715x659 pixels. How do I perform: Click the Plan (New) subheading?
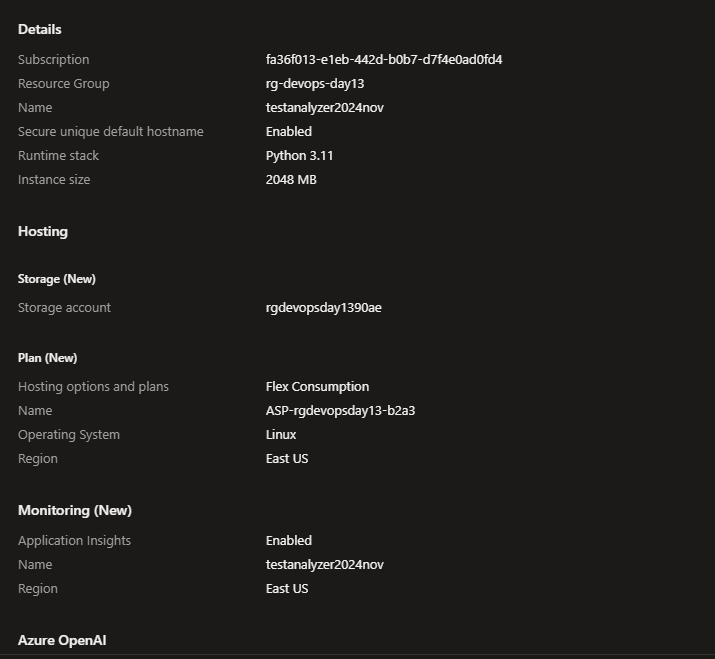[47, 358]
